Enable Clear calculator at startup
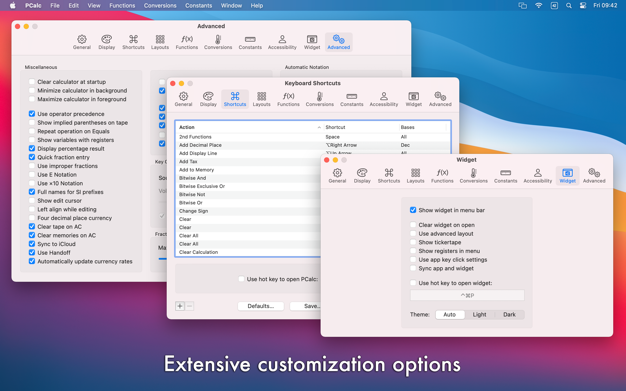Image resolution: width=626 pixels, height=391 pixels. coord(32,81)
